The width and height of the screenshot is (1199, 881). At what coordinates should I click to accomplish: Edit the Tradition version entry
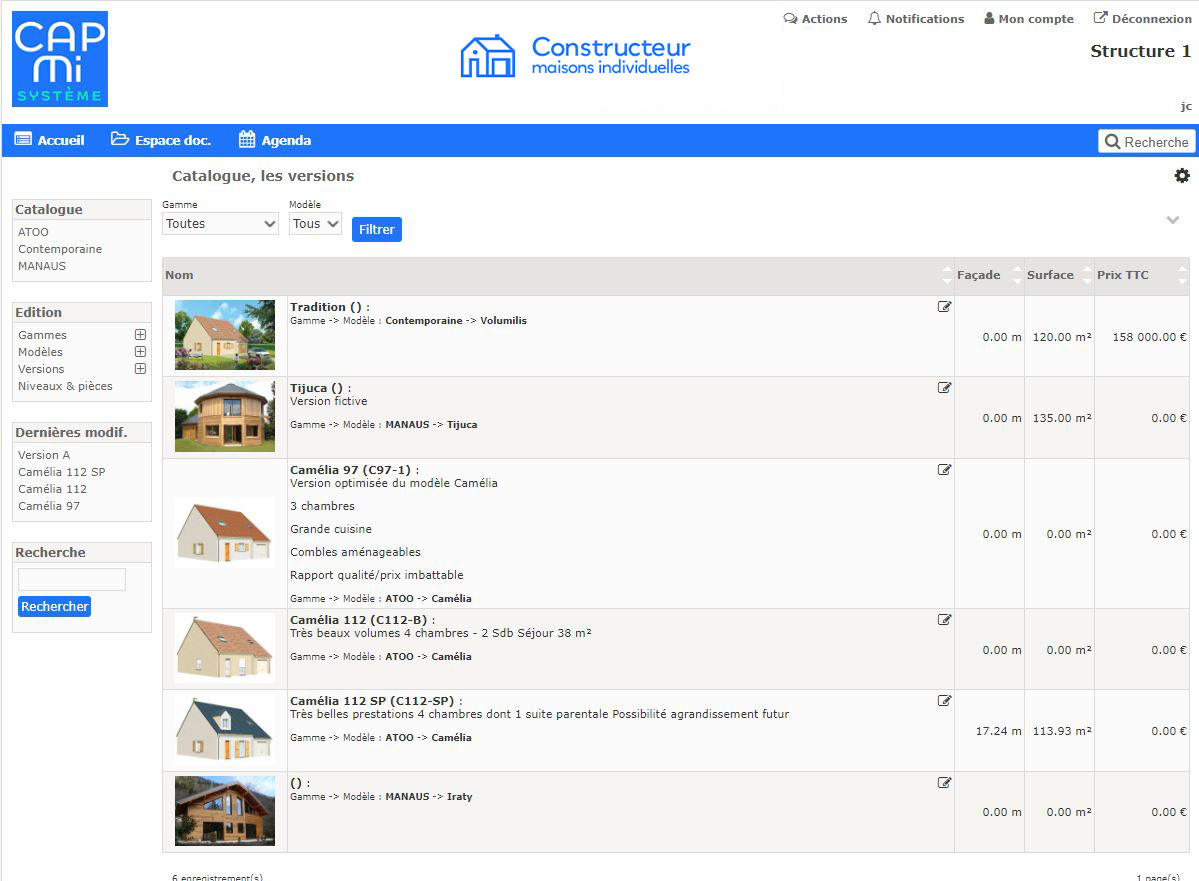[944, 307]
